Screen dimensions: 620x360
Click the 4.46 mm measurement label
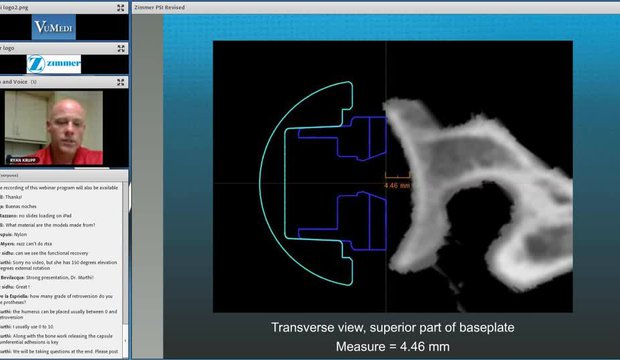[397, 185]
